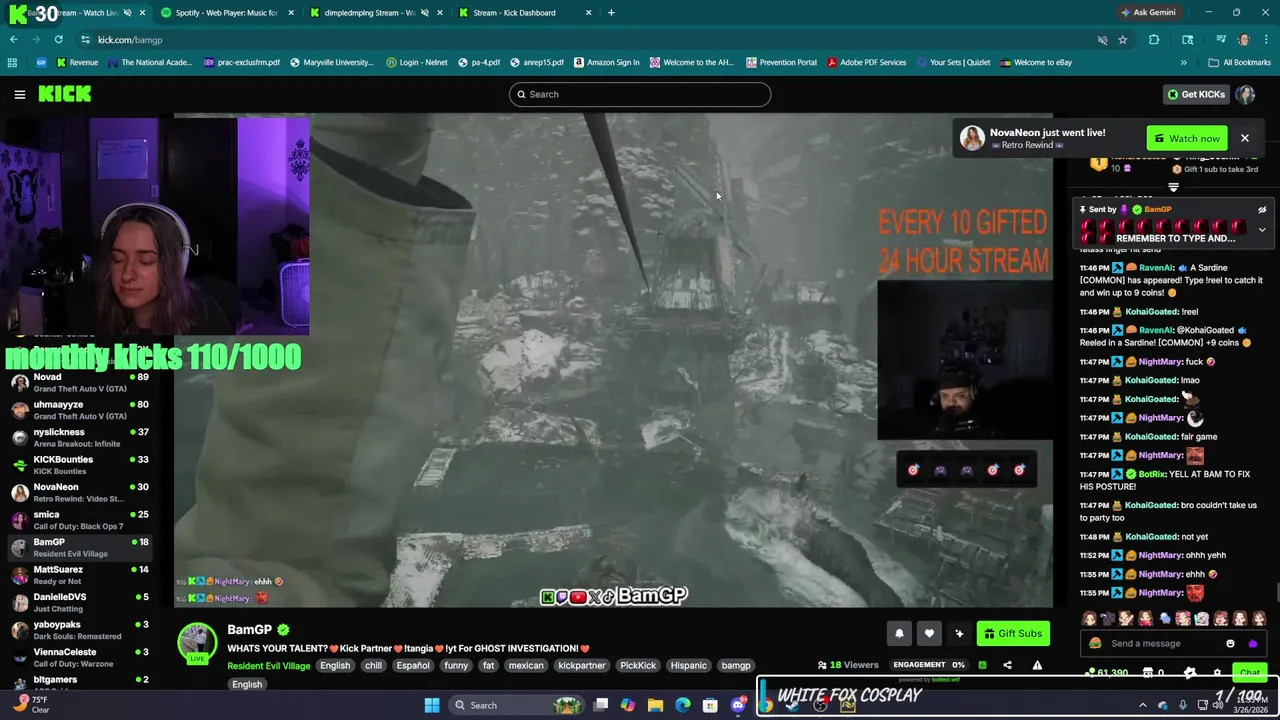
Task: Go back to previous page
Action: [x=14, y=40]
